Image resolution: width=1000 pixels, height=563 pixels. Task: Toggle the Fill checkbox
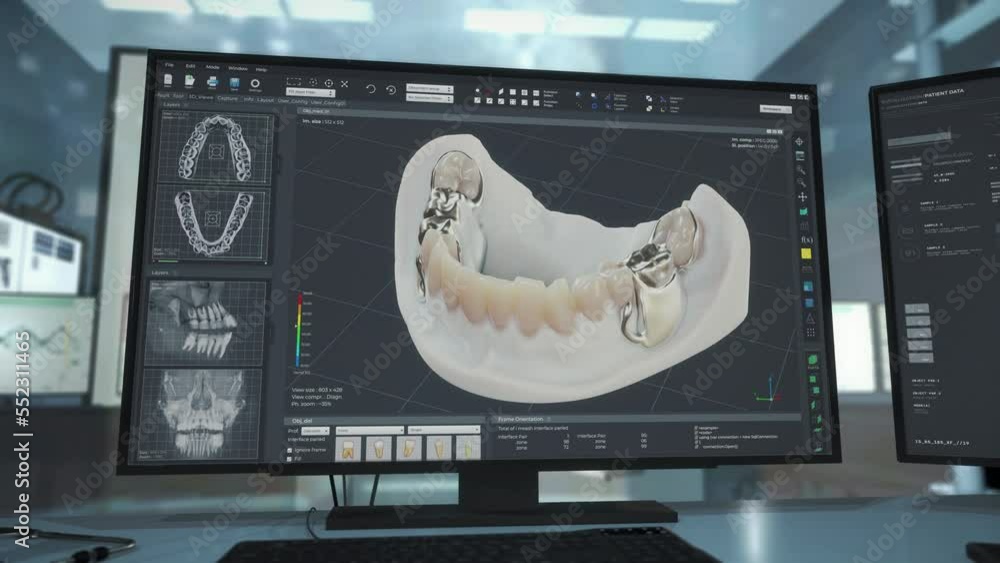point(290,458)
